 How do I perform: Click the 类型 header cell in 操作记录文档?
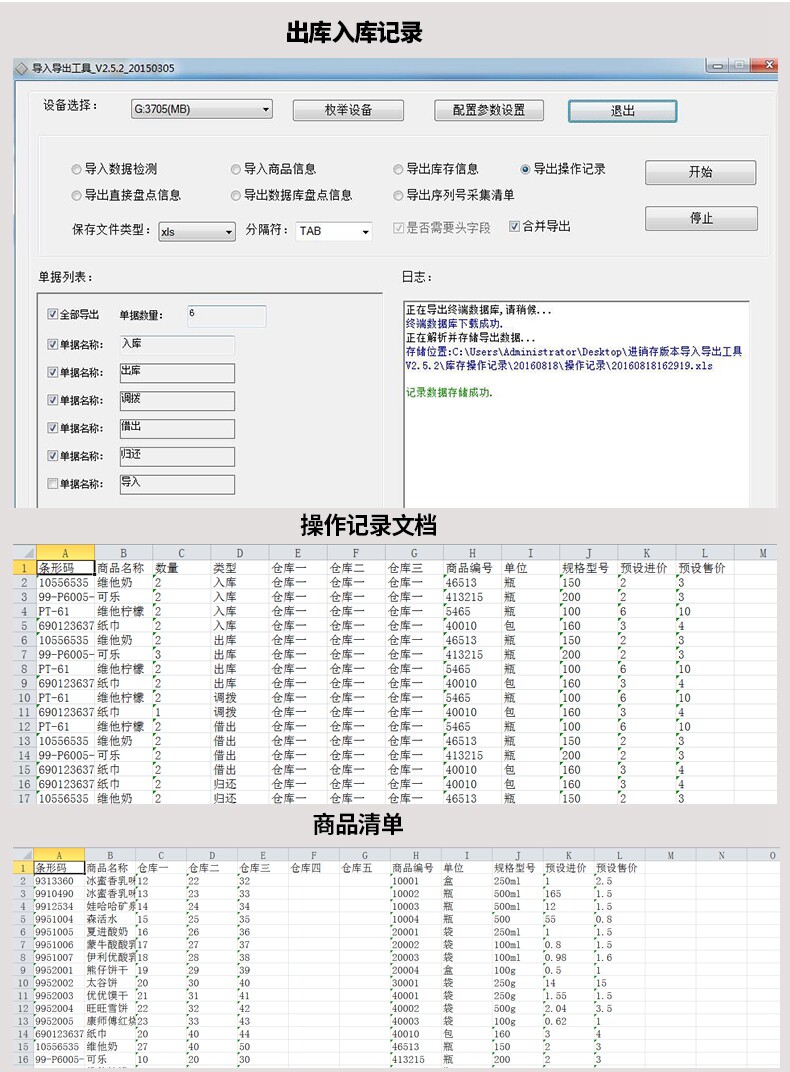239,567
